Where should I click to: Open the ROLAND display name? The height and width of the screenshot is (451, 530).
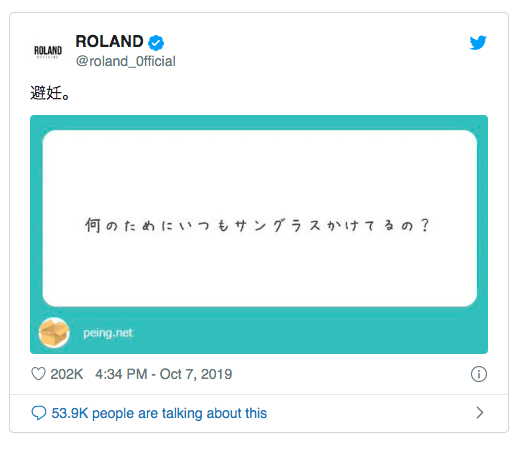[x=109, y=42]
